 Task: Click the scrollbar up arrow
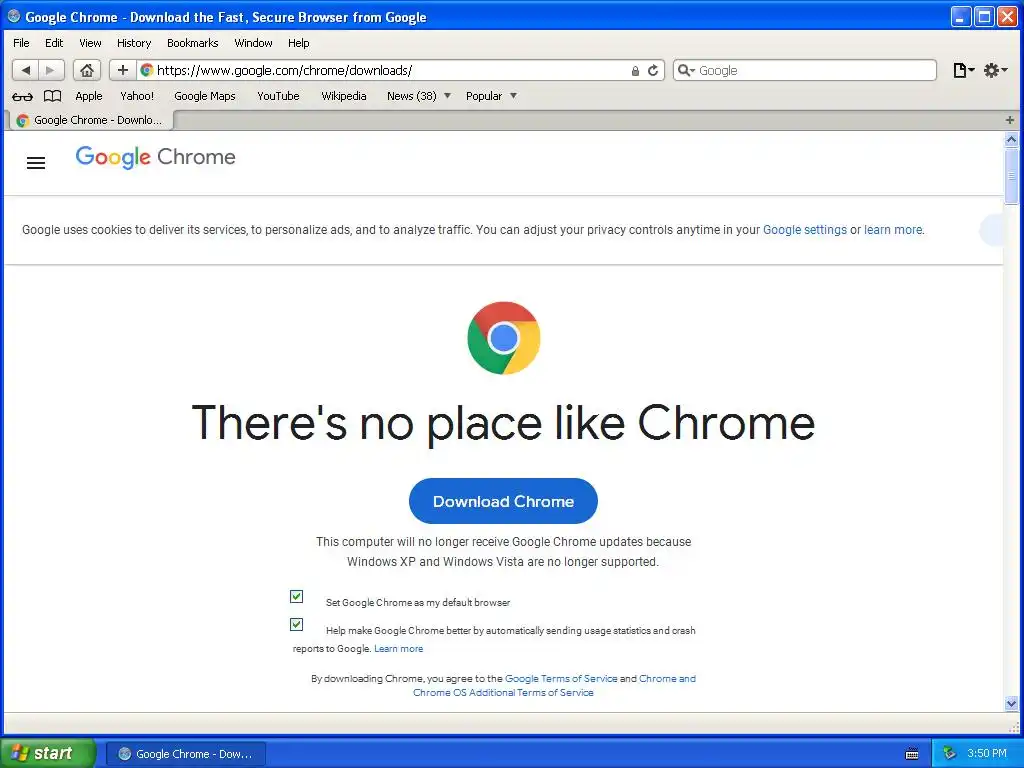1011,139
